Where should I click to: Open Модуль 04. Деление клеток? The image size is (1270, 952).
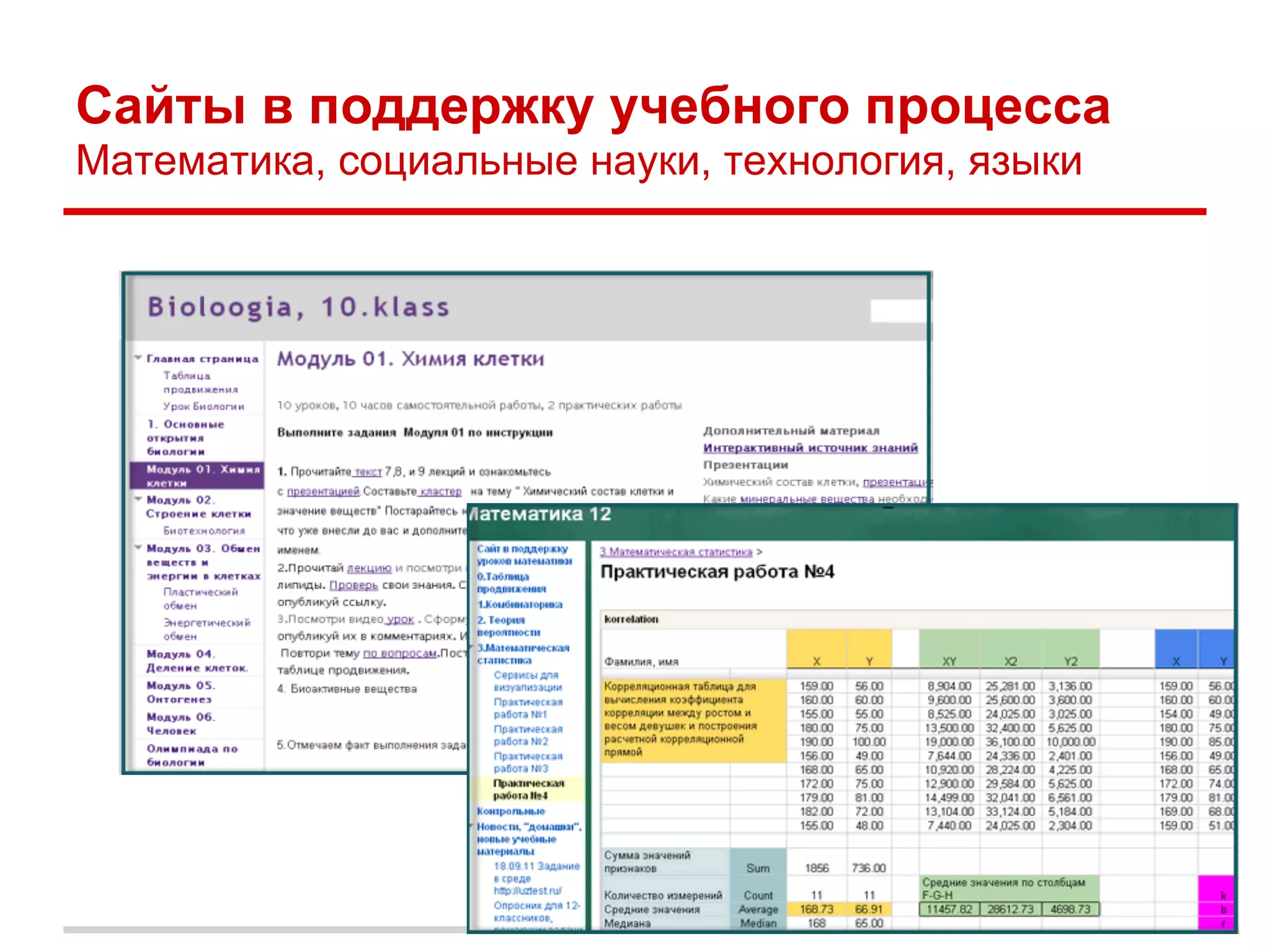click(x=197, y=661)
